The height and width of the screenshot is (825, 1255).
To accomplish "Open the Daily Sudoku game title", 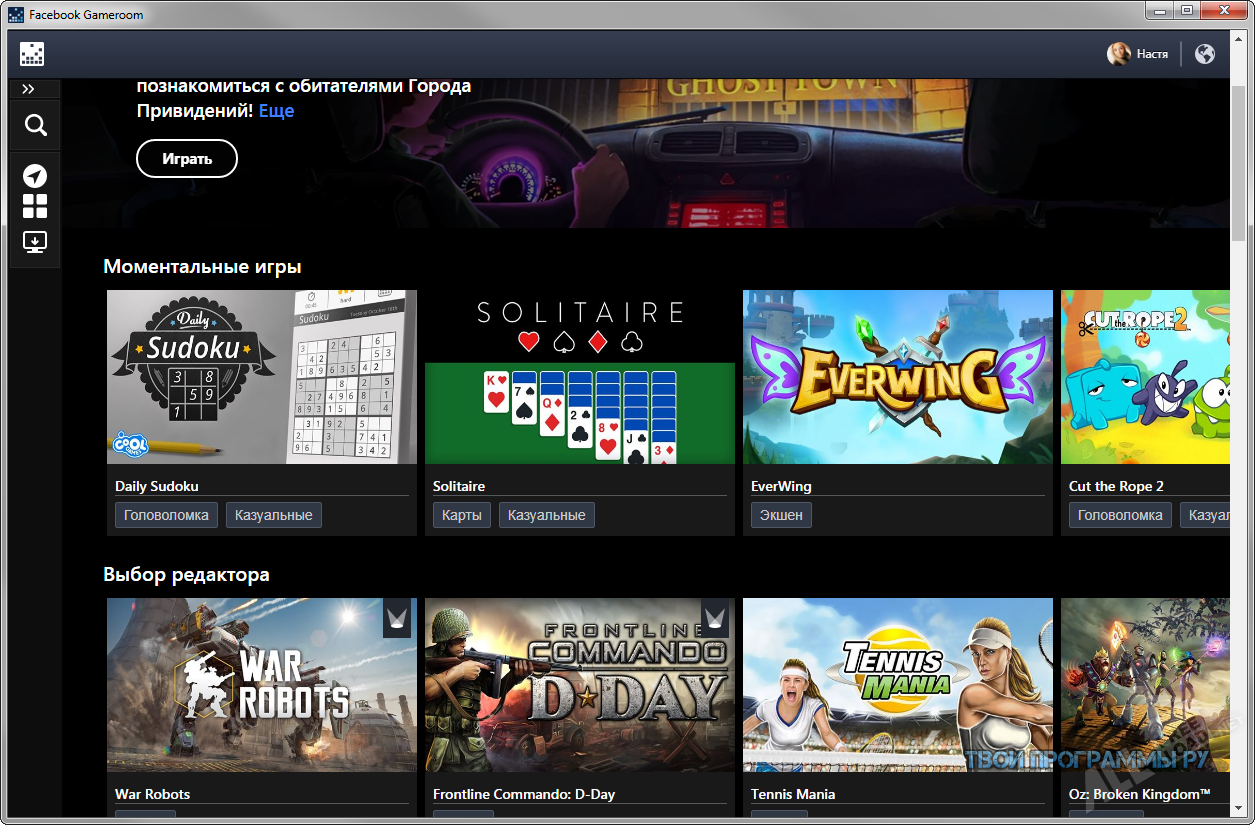I will 157,486.
